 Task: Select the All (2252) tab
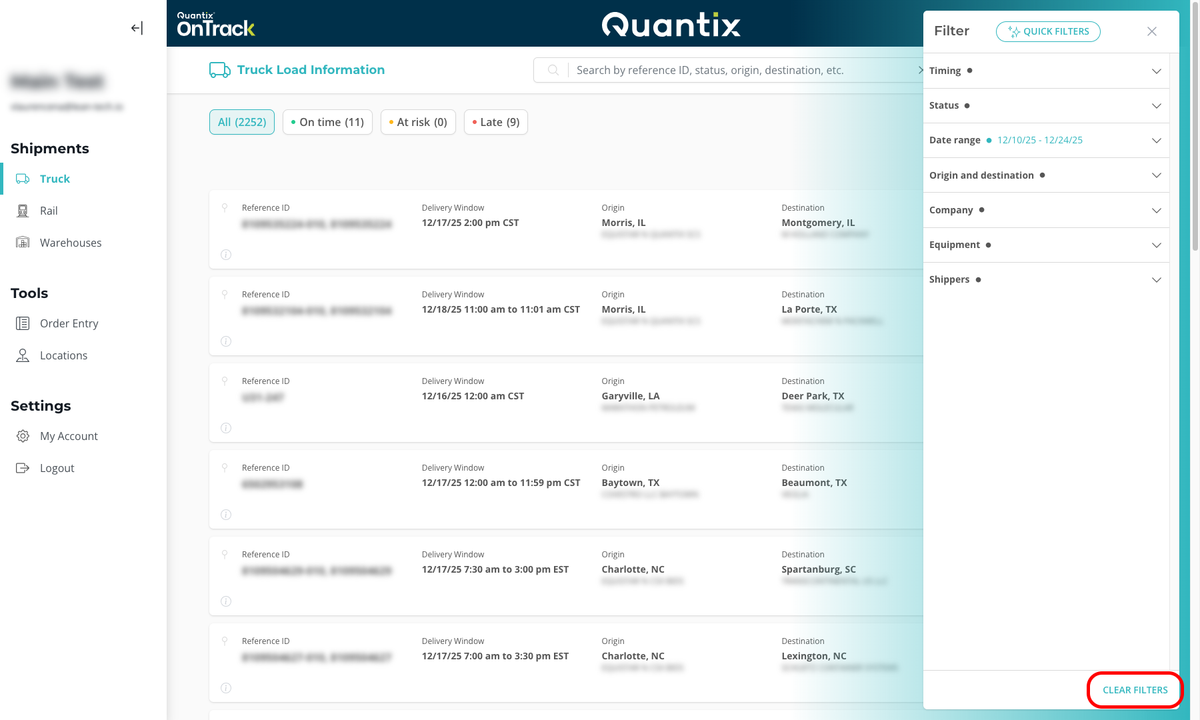242,122
